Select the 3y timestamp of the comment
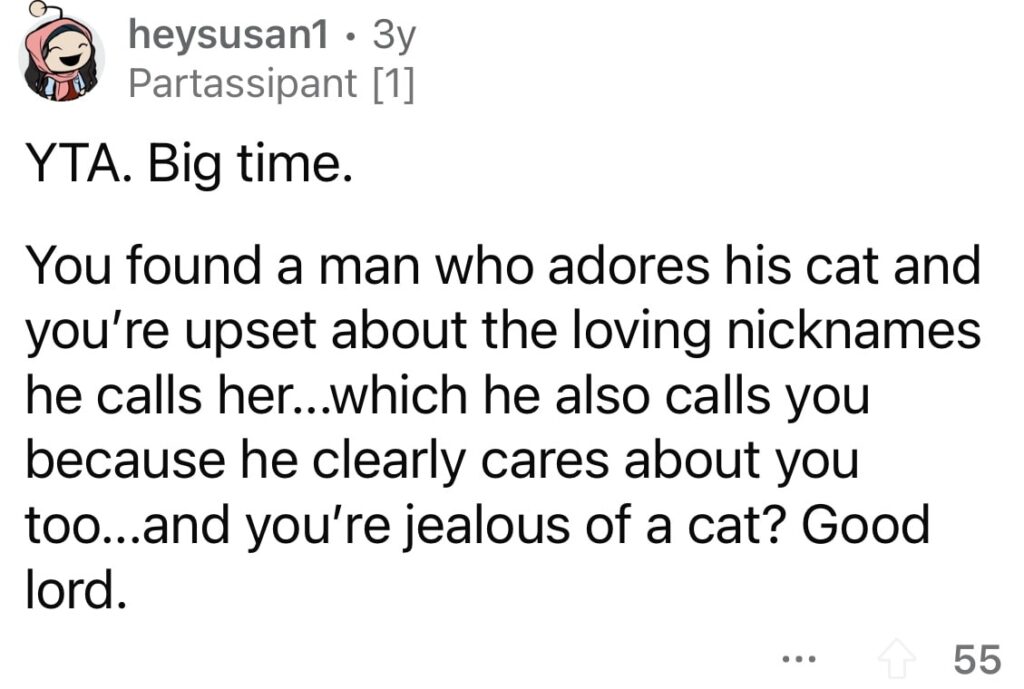Screen dimensions: 1024x689 click(394, 35)
